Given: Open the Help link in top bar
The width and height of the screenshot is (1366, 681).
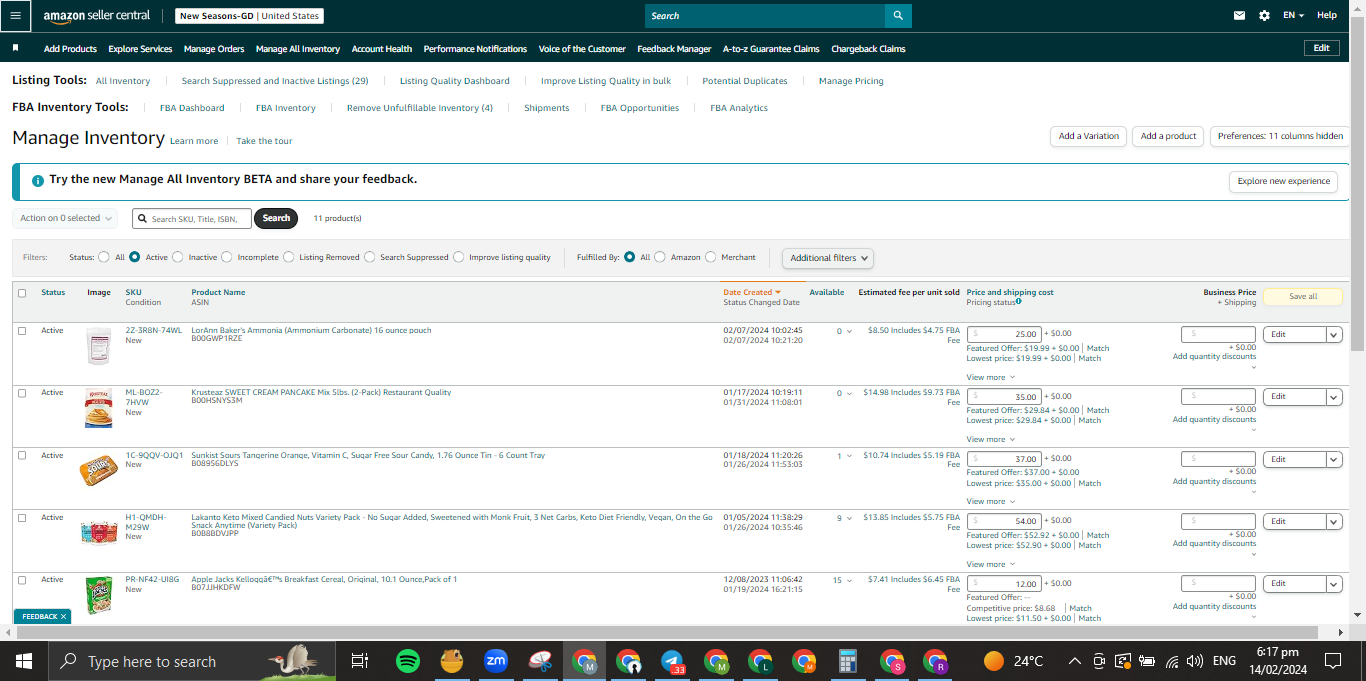Looking at the screenshot, I should pos(1327,16).
